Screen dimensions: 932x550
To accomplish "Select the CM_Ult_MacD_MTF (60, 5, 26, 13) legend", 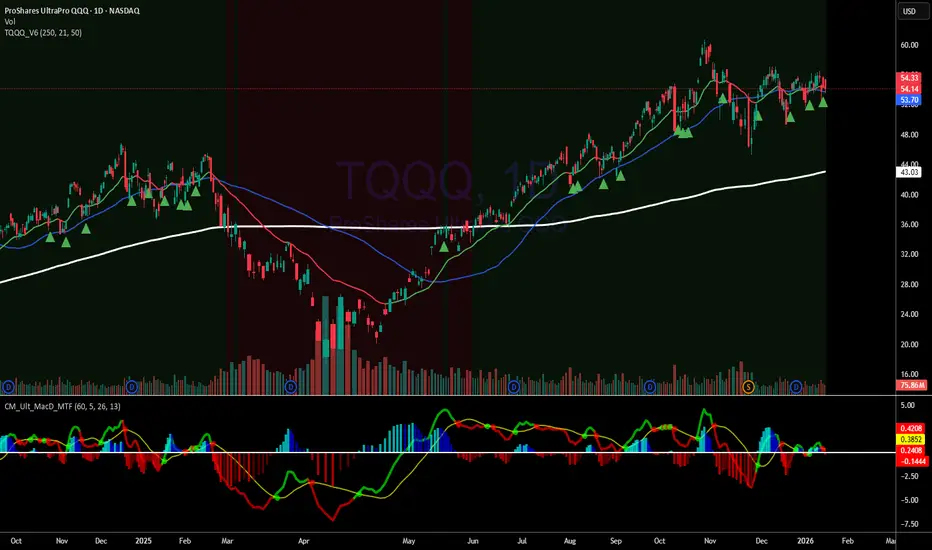I will (62, 406).
